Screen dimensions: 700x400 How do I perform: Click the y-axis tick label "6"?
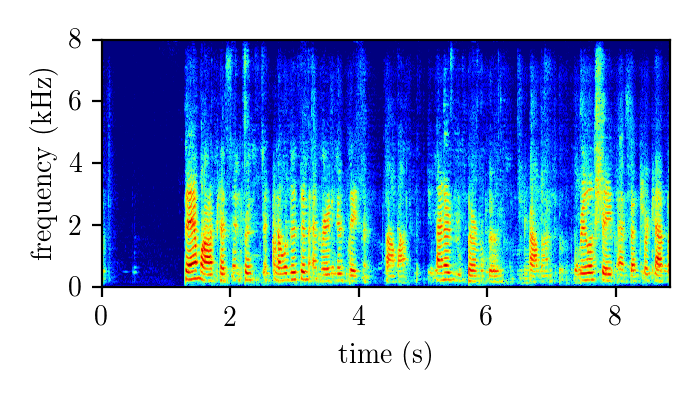point(75,102)
